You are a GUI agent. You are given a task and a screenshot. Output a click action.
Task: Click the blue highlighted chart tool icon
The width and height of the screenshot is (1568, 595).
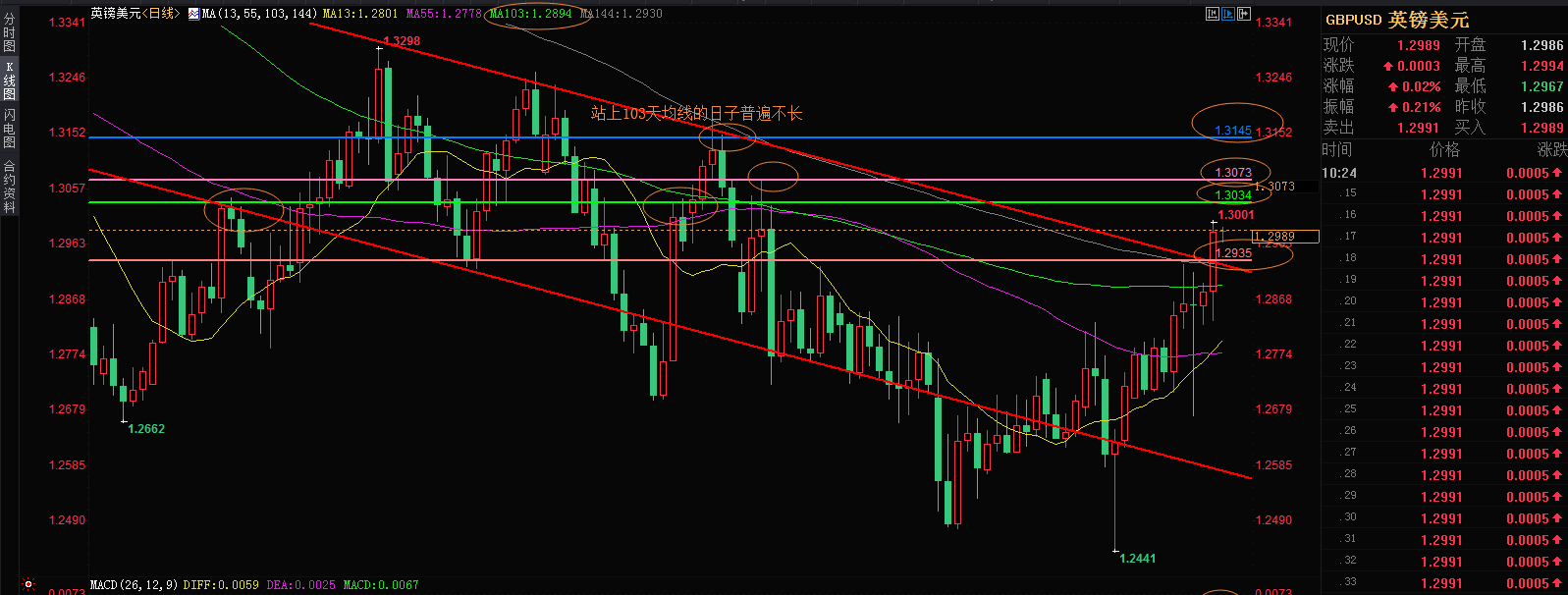pos(1228,14)
